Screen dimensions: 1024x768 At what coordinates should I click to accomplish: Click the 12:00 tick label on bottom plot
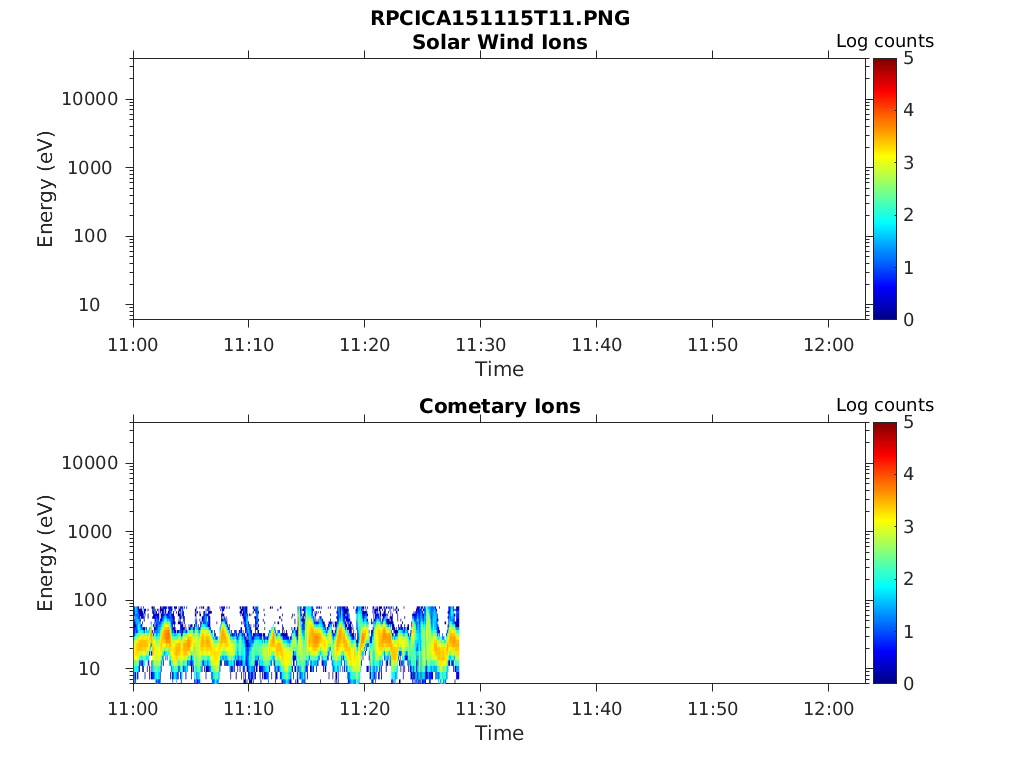[x=829, y=709]
